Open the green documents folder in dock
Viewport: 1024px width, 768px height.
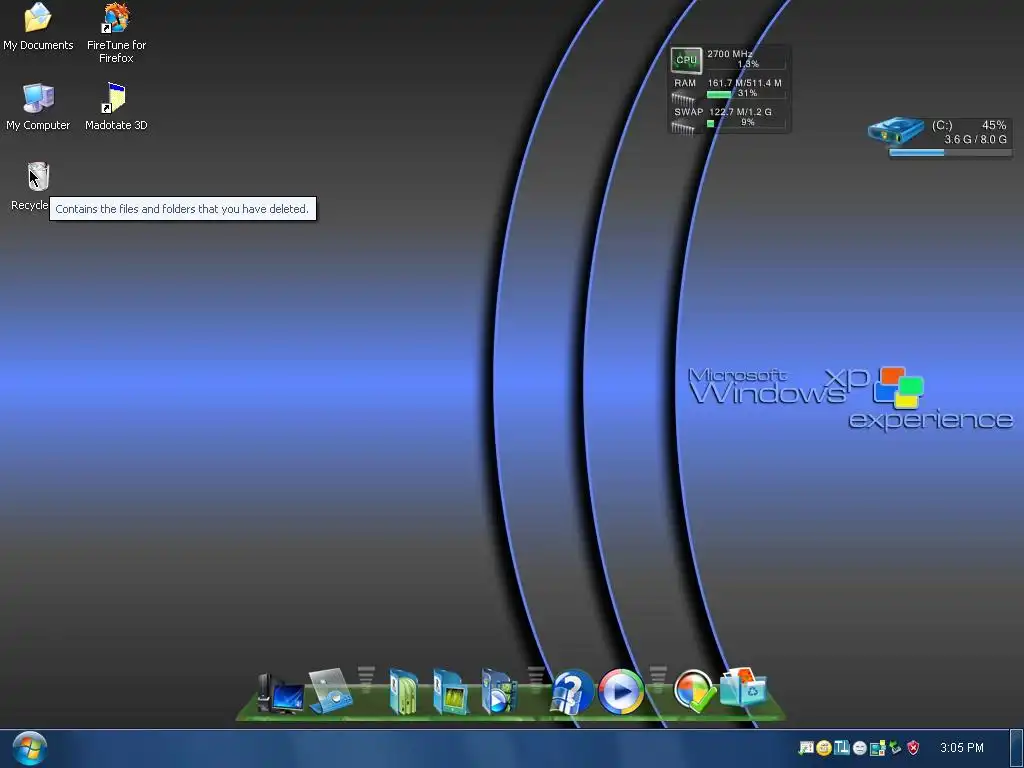click(403, 691)
